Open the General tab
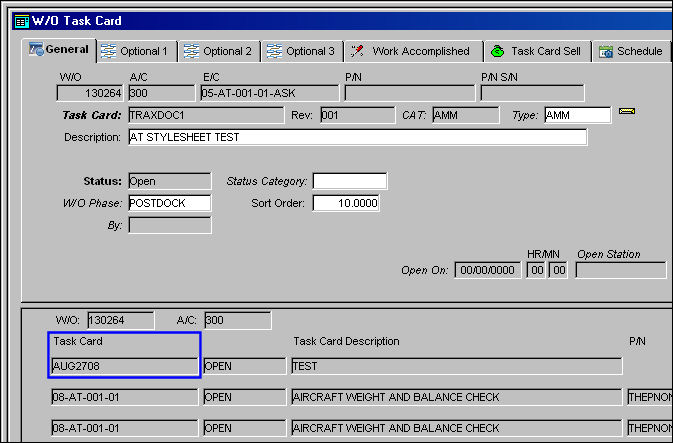Screen dimensions: 673x443 coord(59,50)
